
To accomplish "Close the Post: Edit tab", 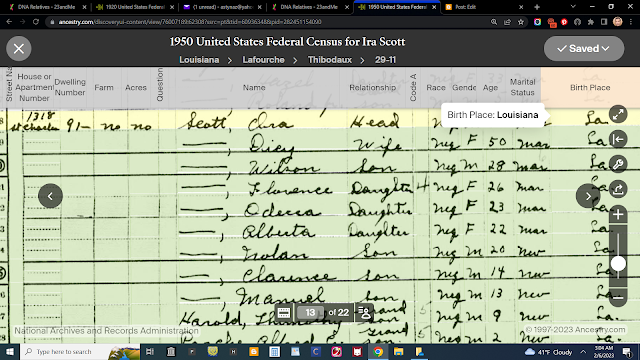I will pos(521,7).
